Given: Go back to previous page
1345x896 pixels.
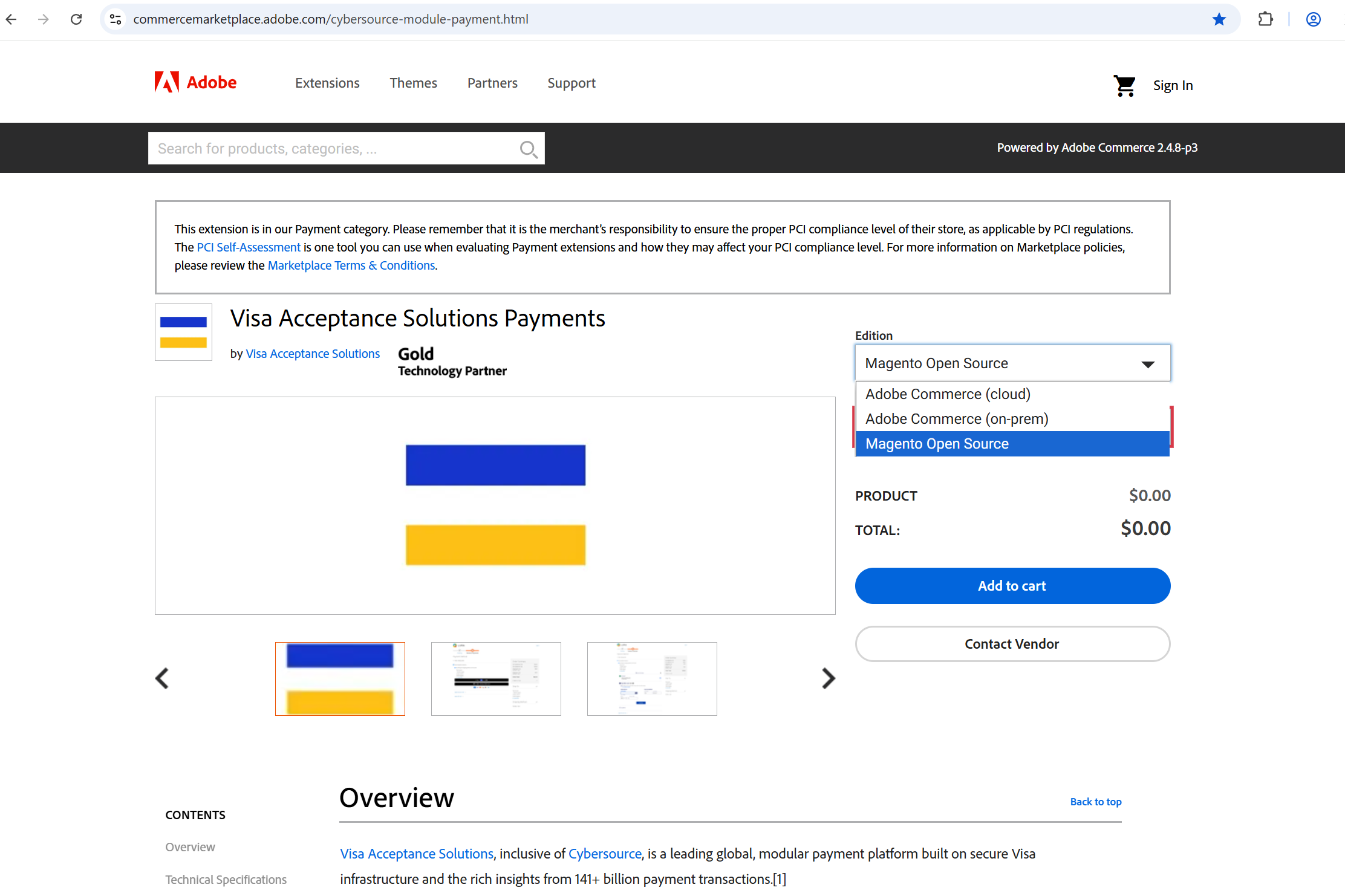Looking at the screenshot, I should 11,19.
